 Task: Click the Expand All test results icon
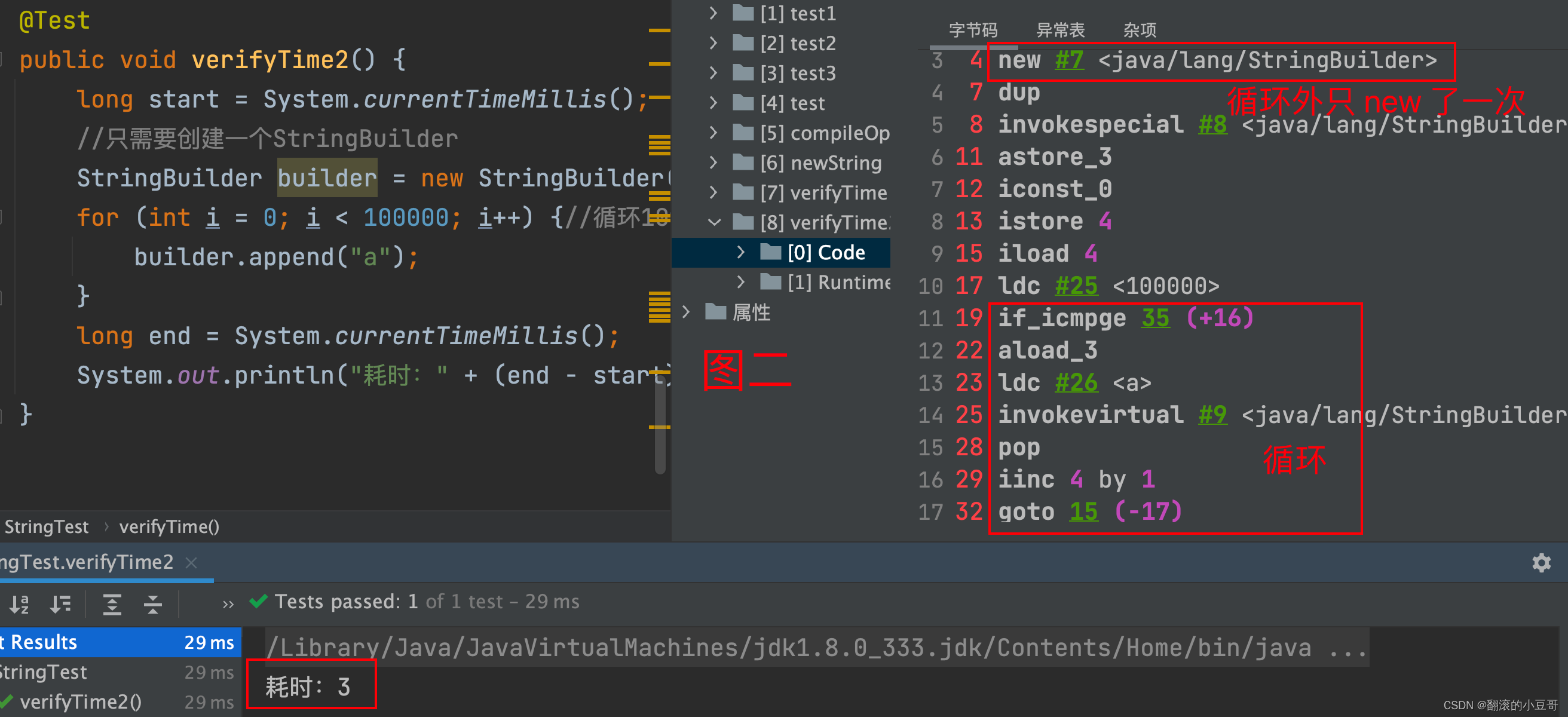[x=112, y=603]
